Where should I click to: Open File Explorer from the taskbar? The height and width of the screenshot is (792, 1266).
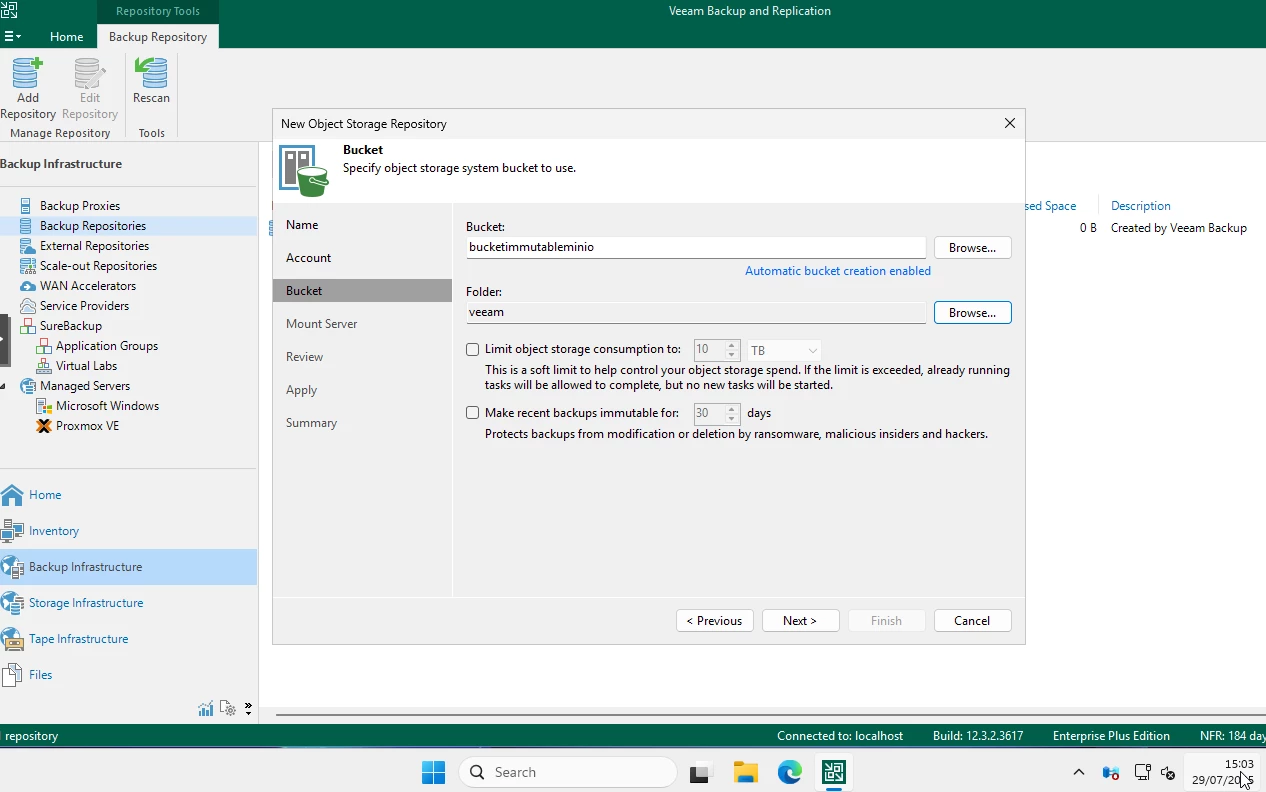[x=745, y=772]
